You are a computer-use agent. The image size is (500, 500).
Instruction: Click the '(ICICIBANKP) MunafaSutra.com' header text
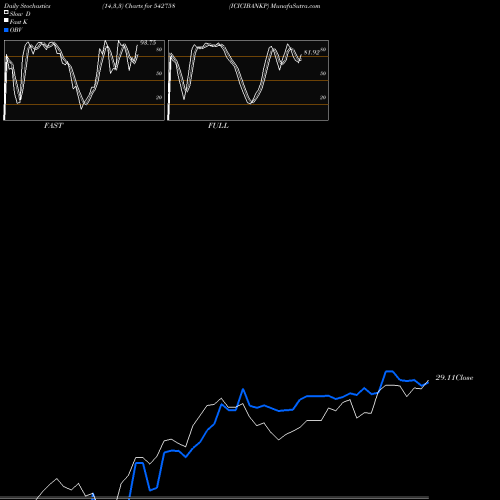coord(274,6)
